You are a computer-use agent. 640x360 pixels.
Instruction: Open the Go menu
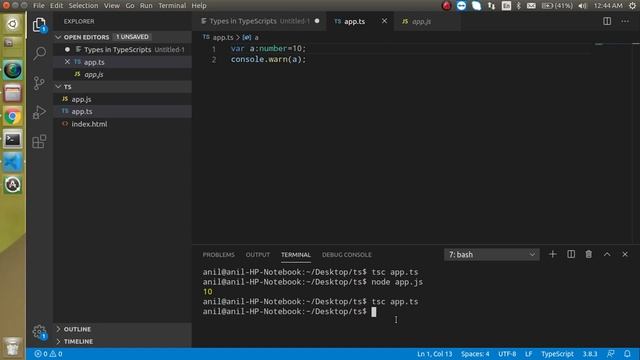[x=130, y=6]
